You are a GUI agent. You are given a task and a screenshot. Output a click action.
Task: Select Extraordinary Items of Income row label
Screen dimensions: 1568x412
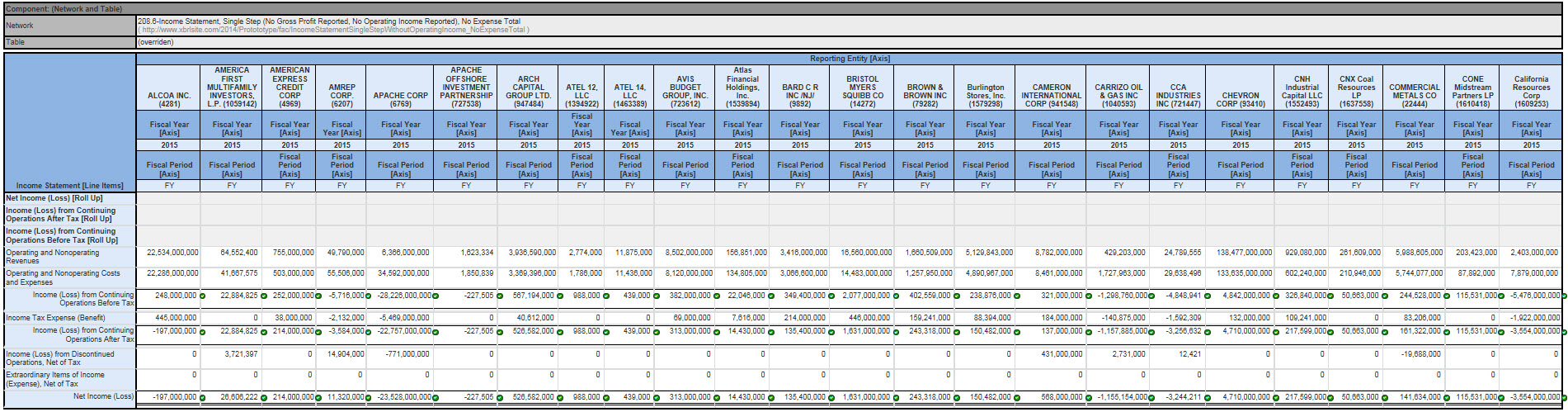pos(69,379)
